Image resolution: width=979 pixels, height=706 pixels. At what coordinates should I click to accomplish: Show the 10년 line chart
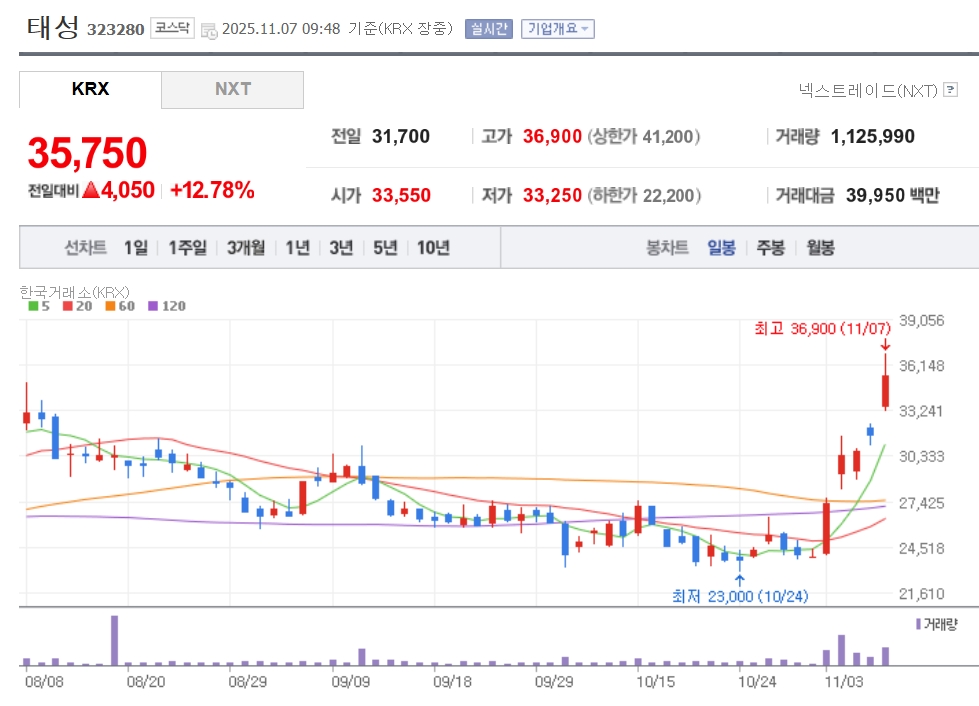pyautogui.click(x=433, y=248)
